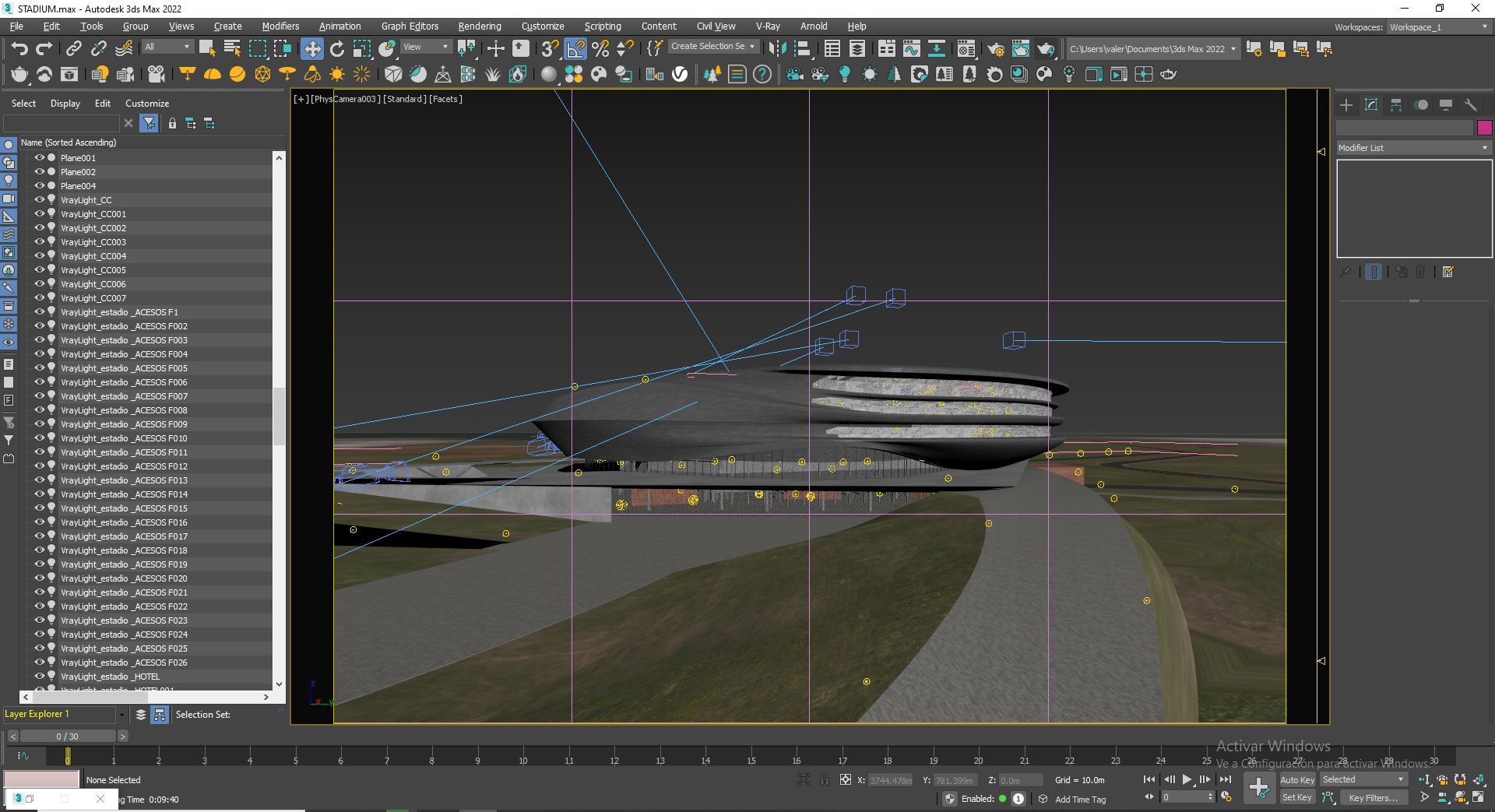The height and width of the screenshot is (812, 1495).
Task: Click the time slider showing 0 / 30
Action: tap(67, 736)
